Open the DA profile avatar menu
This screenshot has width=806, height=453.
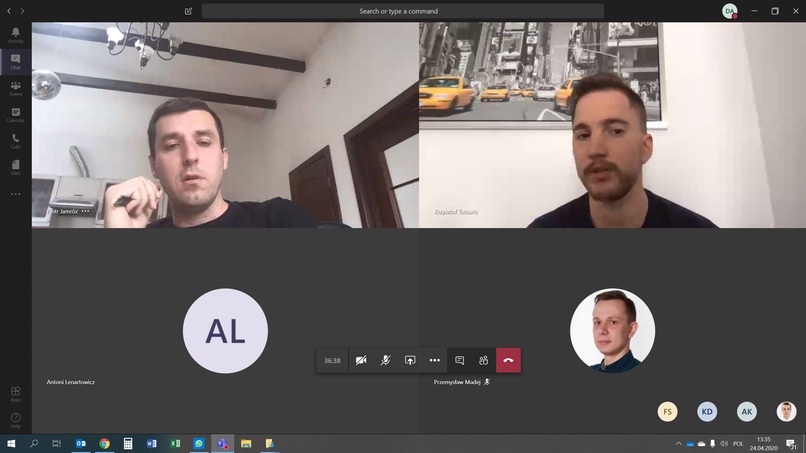point(729,11)
